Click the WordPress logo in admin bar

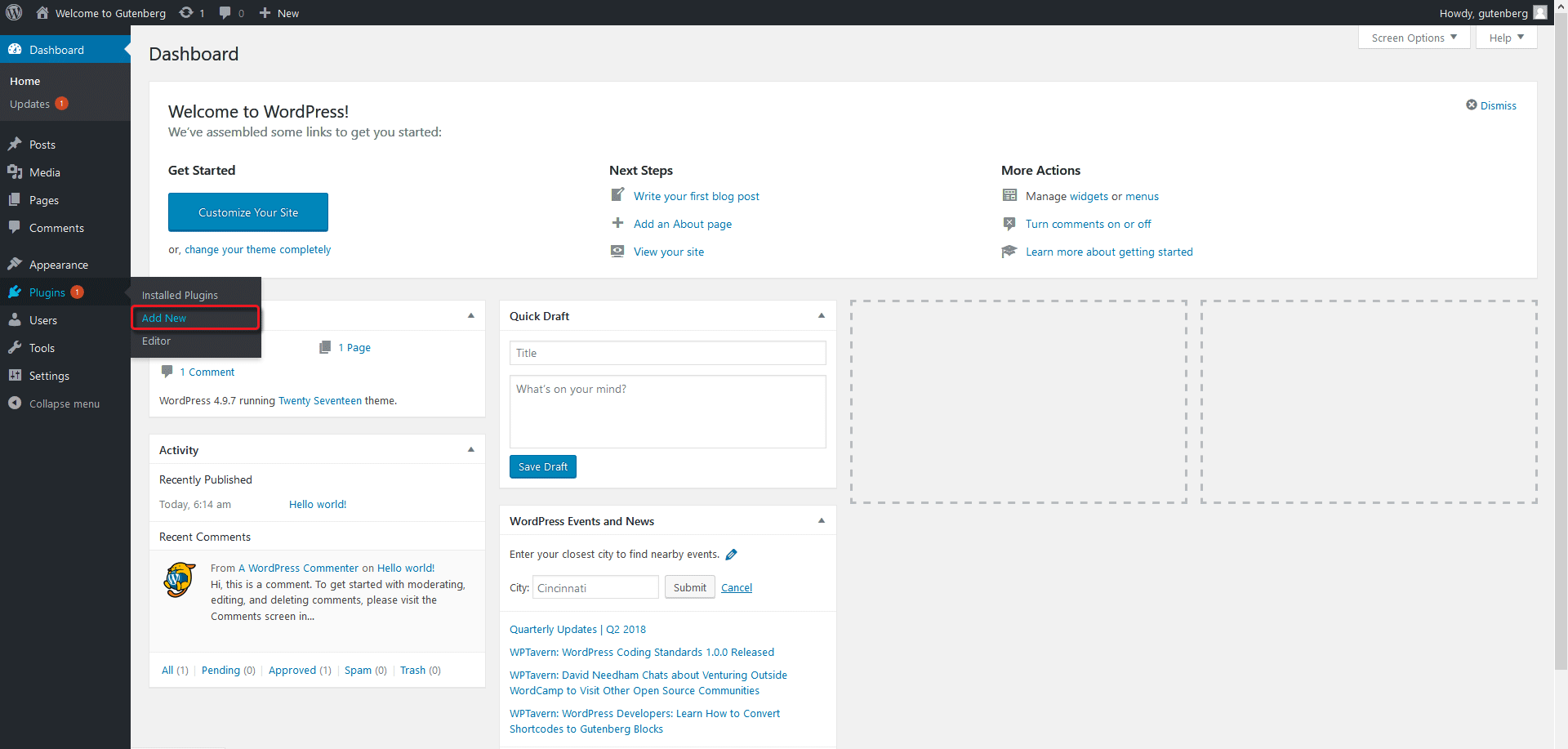click(x=14, y=12)
